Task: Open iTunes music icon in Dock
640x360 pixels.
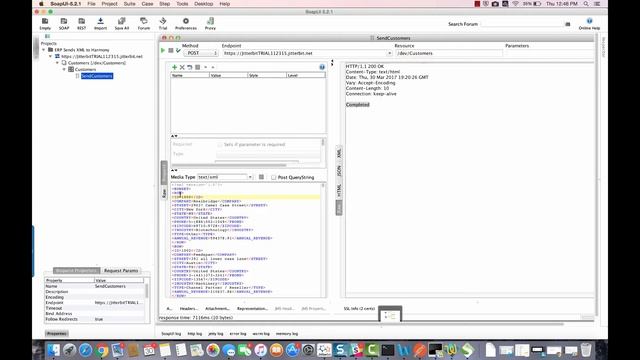Action: click(x=260, y=350)
